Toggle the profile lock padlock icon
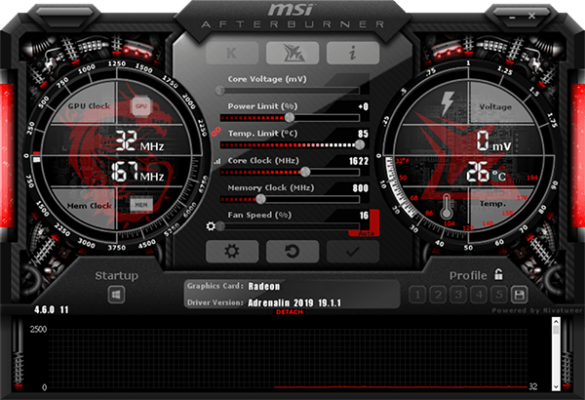The height and width of the screenshot is (400, 585). click(499, 274)
